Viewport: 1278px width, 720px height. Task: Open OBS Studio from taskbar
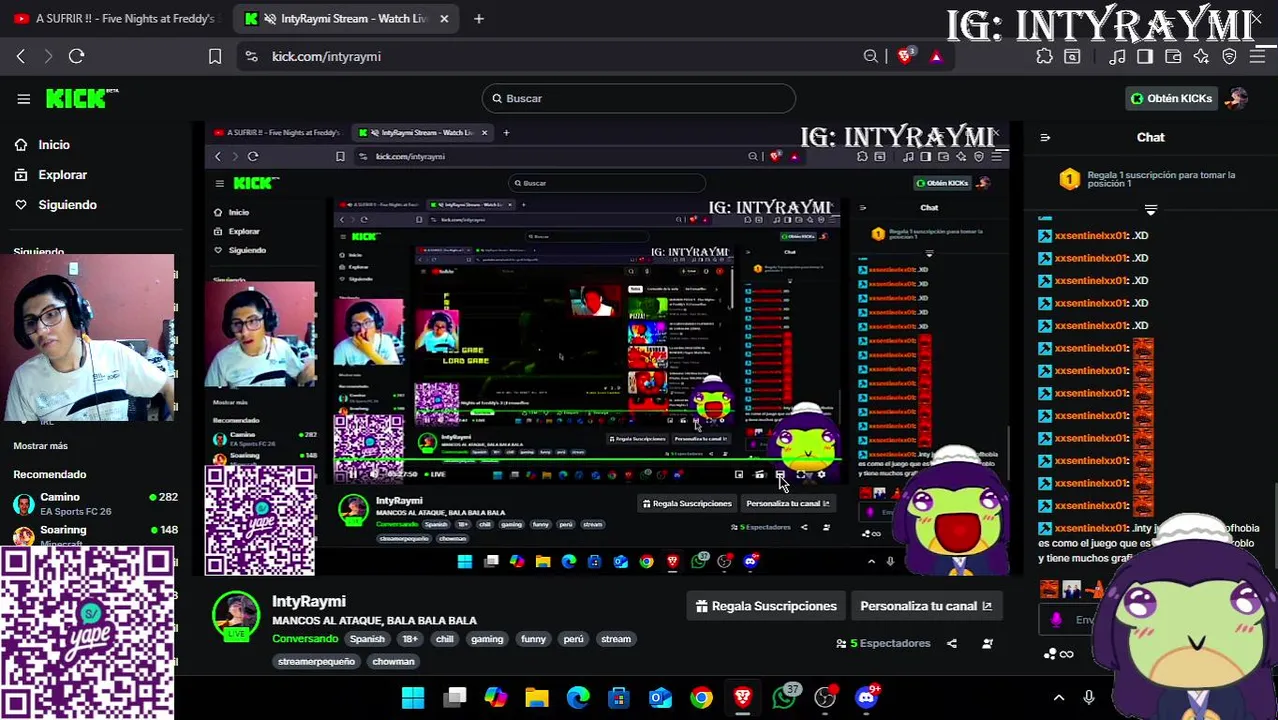[x=825, y=697]
